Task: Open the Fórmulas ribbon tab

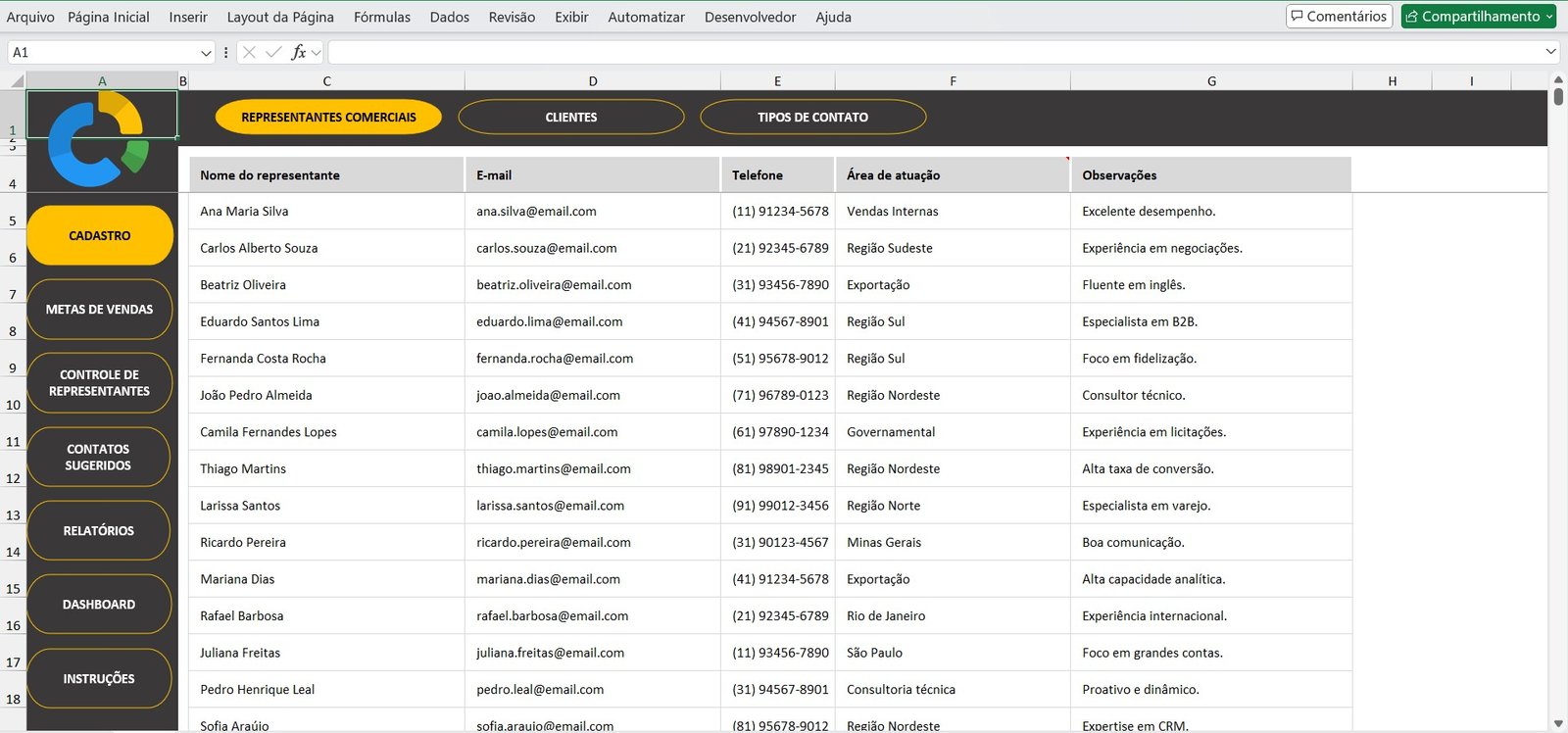Action: [x=381, y=17]
